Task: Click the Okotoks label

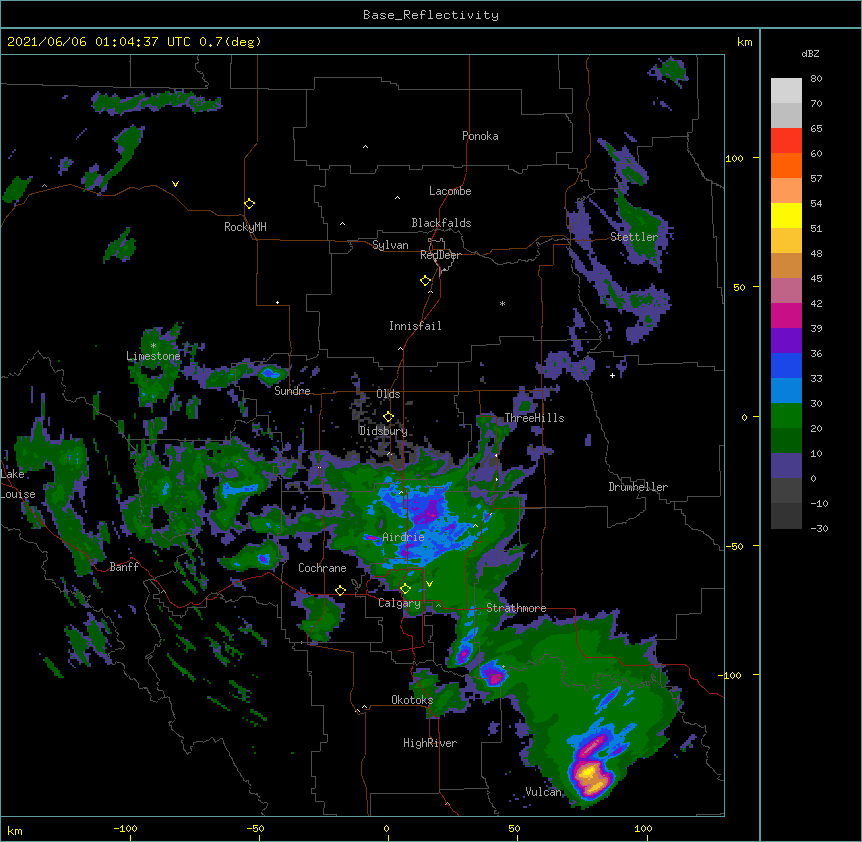Action: click(x=412, y=700)
